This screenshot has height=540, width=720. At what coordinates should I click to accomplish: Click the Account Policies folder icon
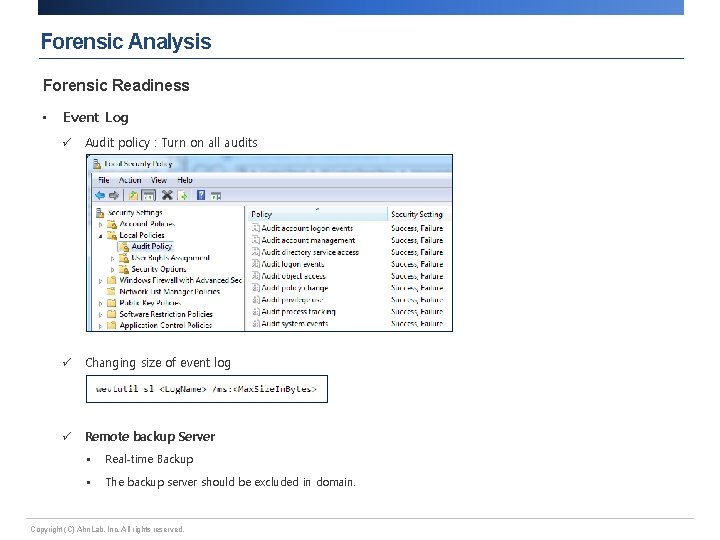(x=112, y=224)
